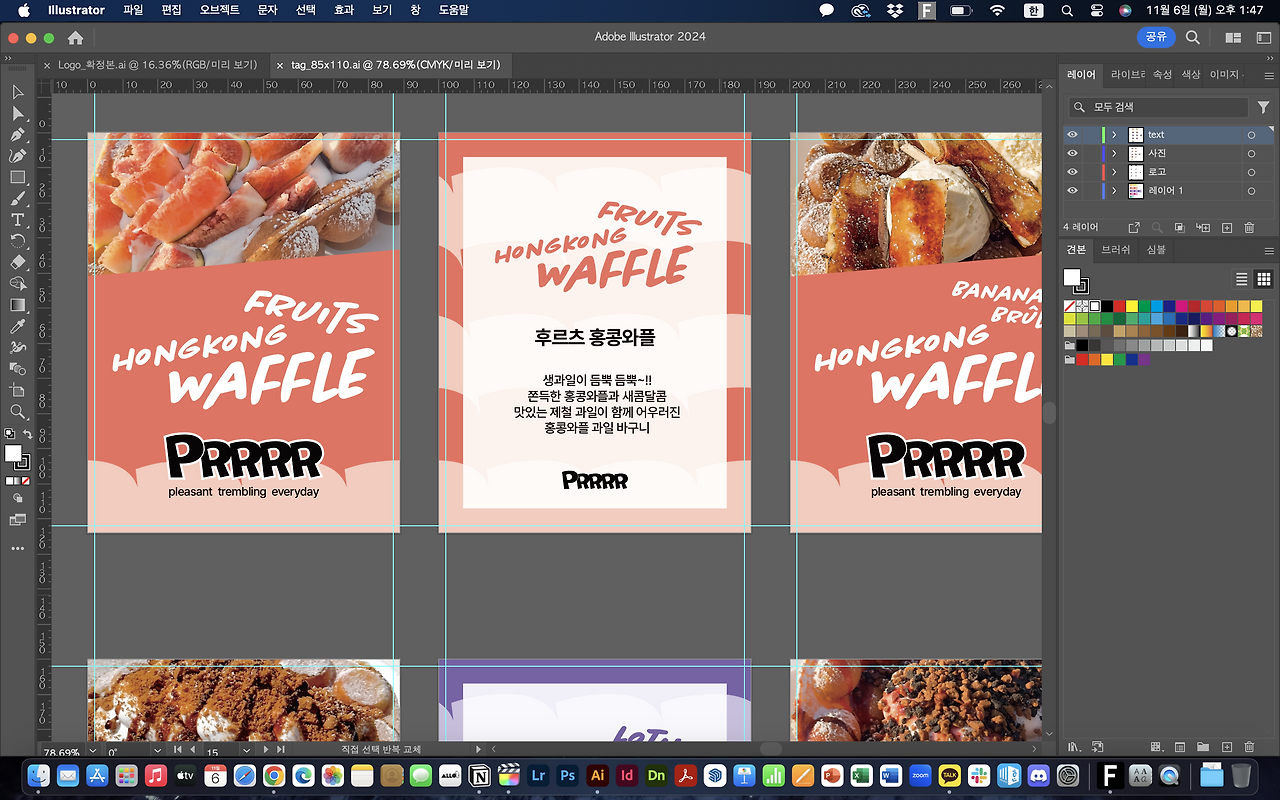Viewport: 1280px width, 800px height.
Task: Make or release clipping mask
Action: [1180, 228]
